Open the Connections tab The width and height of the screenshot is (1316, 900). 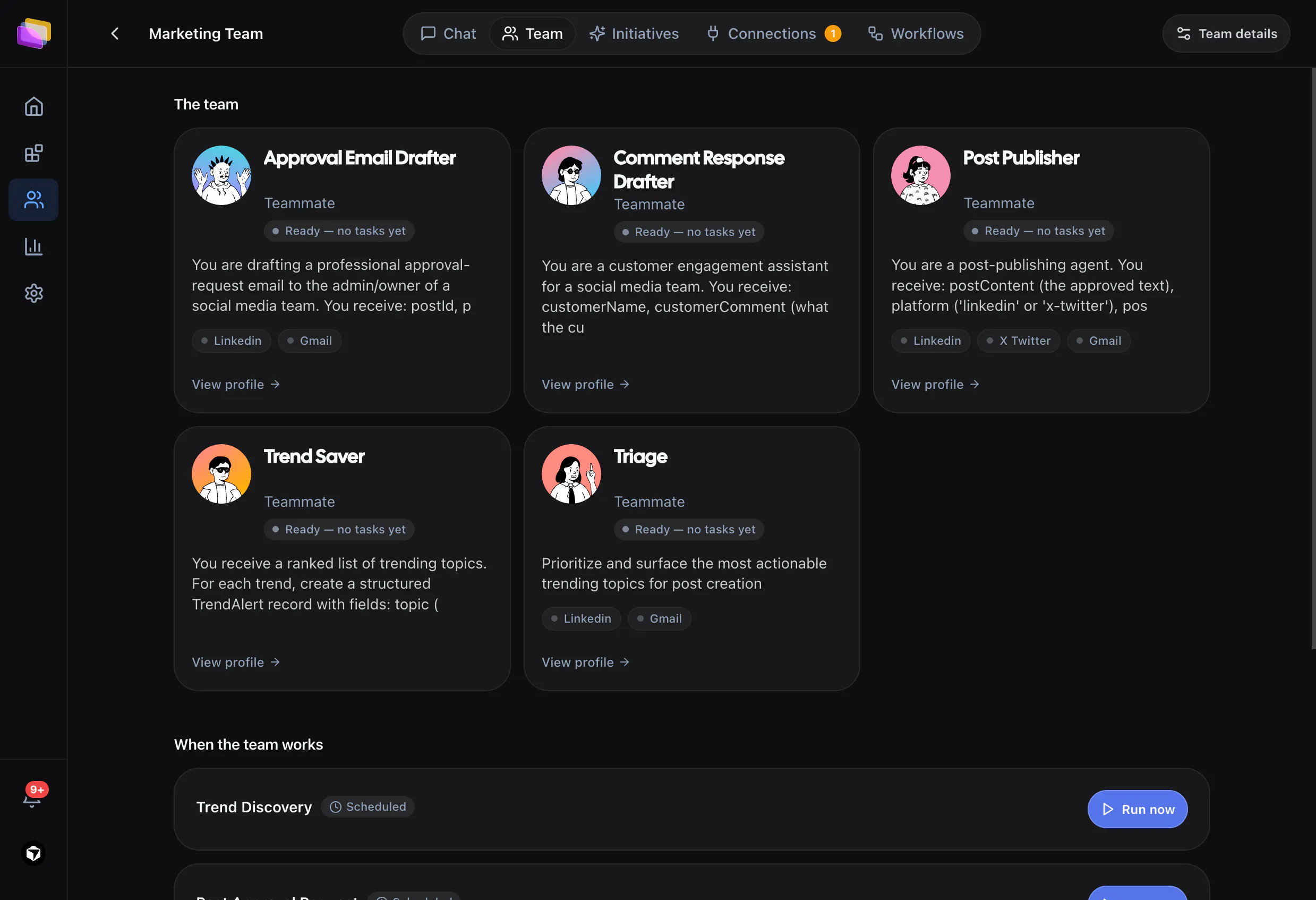click(x=774, y=33)
